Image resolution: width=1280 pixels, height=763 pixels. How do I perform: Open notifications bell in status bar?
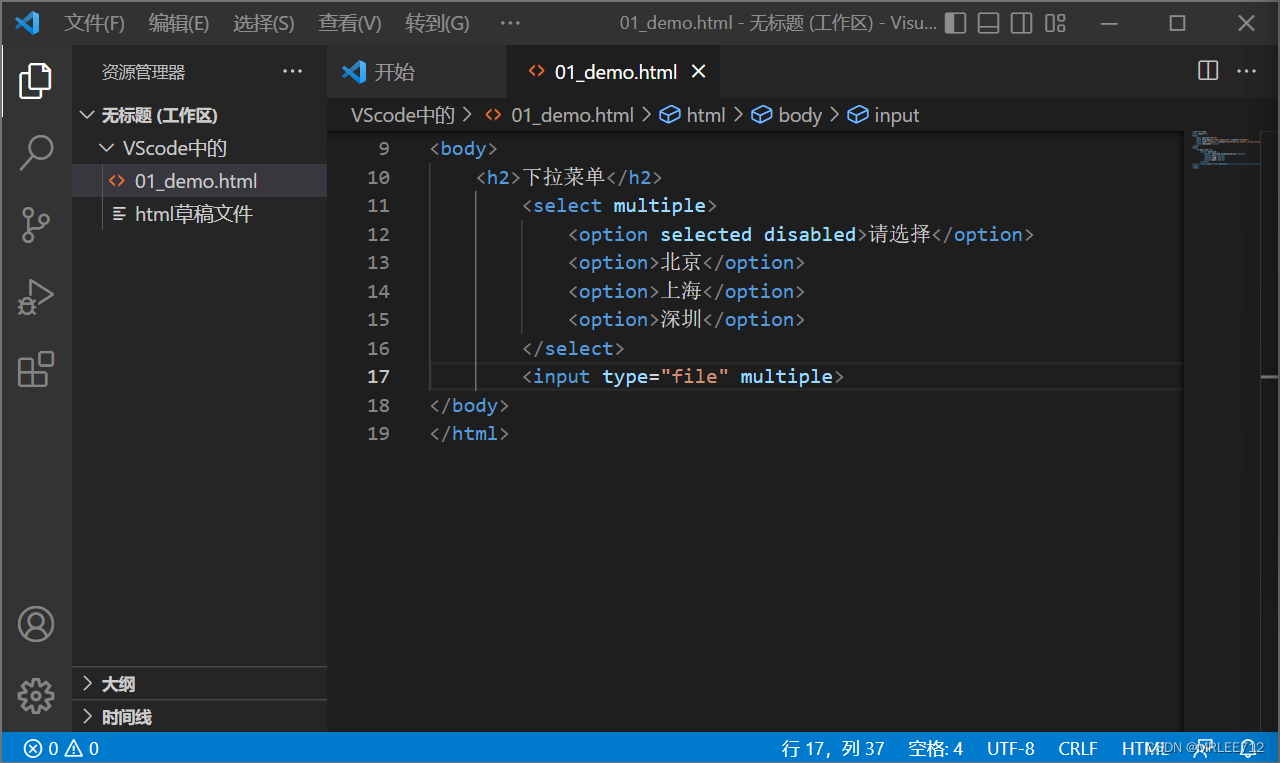[x=1249, y=748]
